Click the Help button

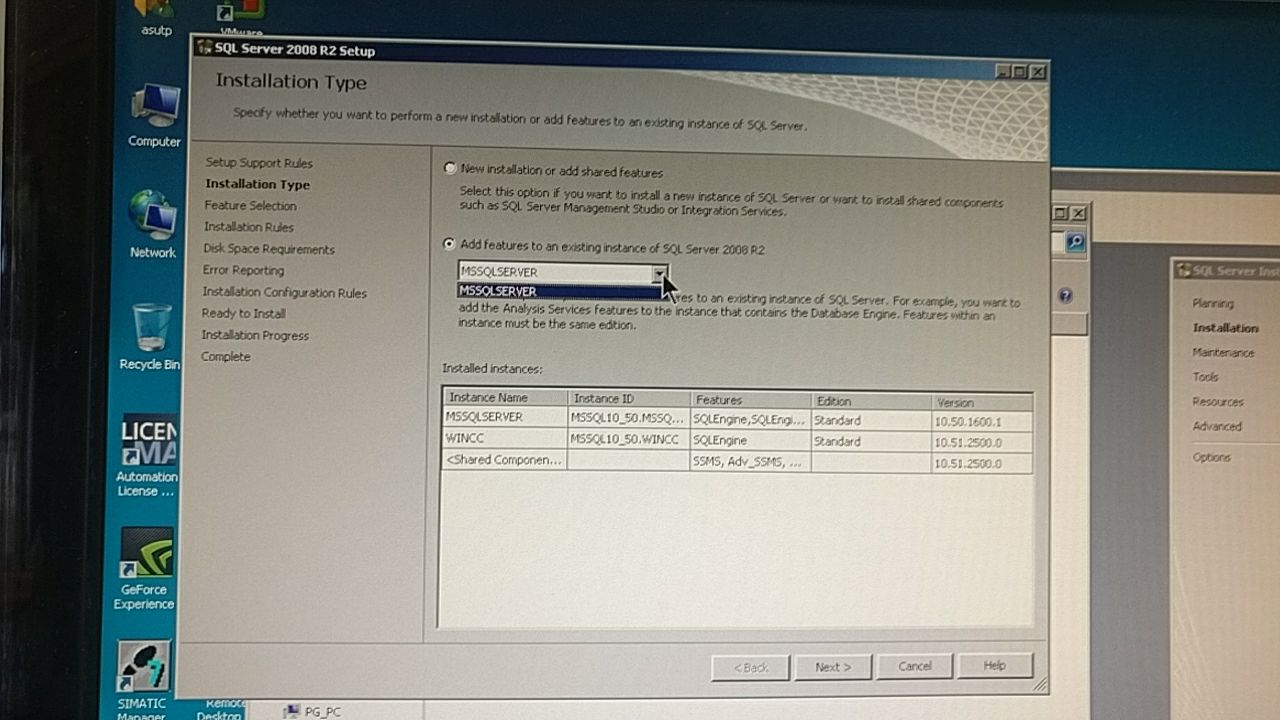coord(994,665)
